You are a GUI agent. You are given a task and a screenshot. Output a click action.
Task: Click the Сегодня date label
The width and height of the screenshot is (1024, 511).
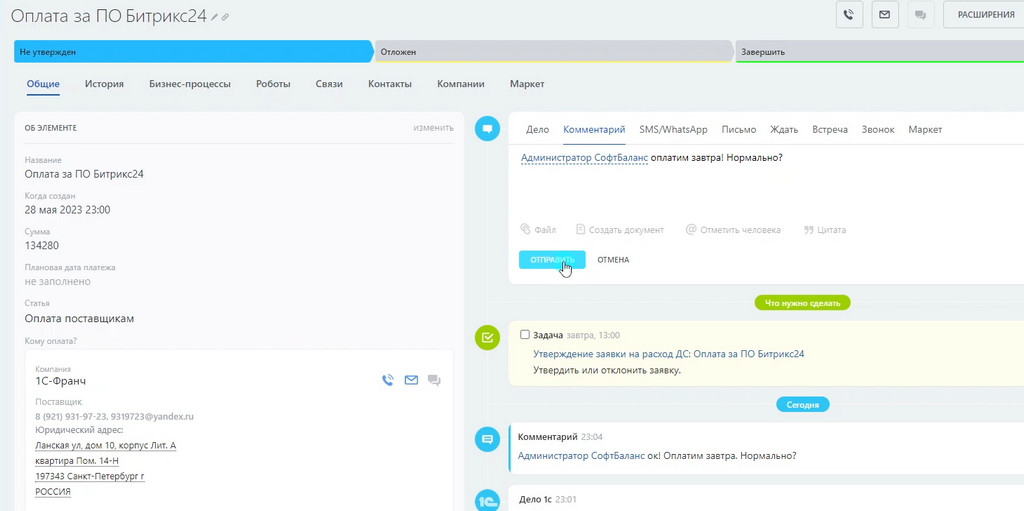[803, 404]
